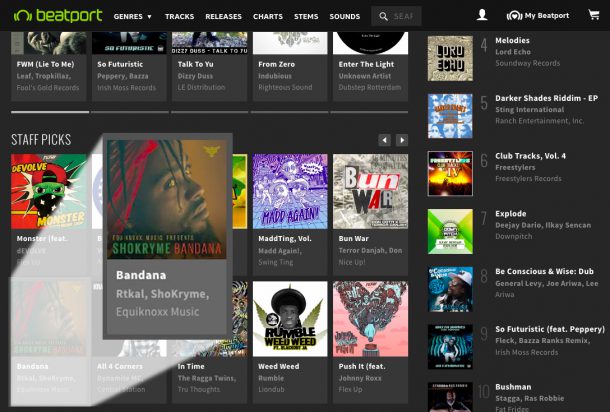Open Darker Shades Riddim - EP title
Screen dimensions: 610x412
[546, 98]
